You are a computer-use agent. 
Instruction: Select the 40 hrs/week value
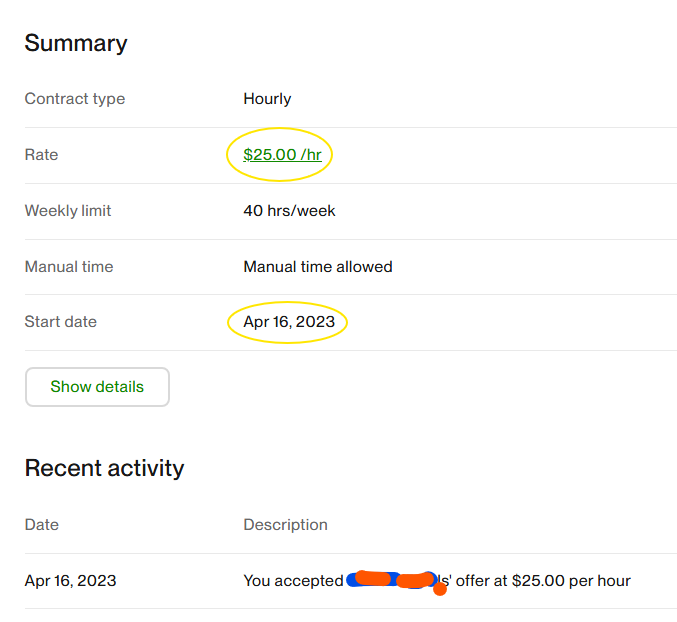tap(289, 211)
